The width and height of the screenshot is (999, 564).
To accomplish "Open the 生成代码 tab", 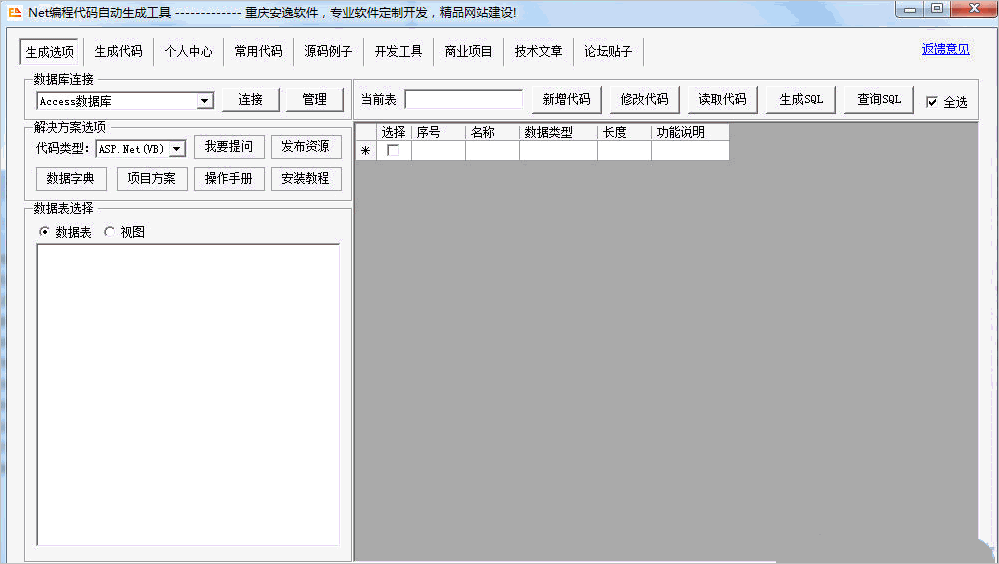I will point(119,52).
